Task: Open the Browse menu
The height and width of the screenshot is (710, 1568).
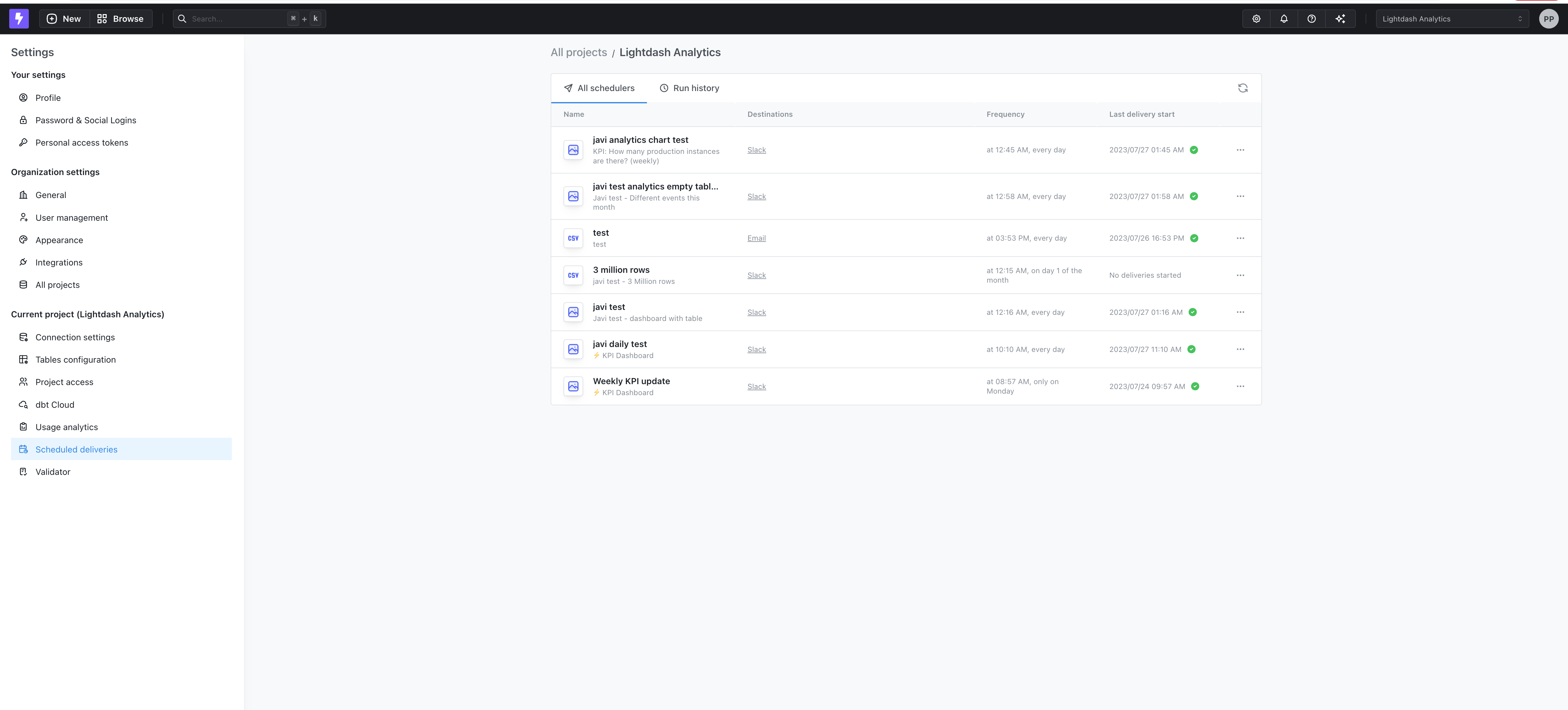Action: (120, 18)
